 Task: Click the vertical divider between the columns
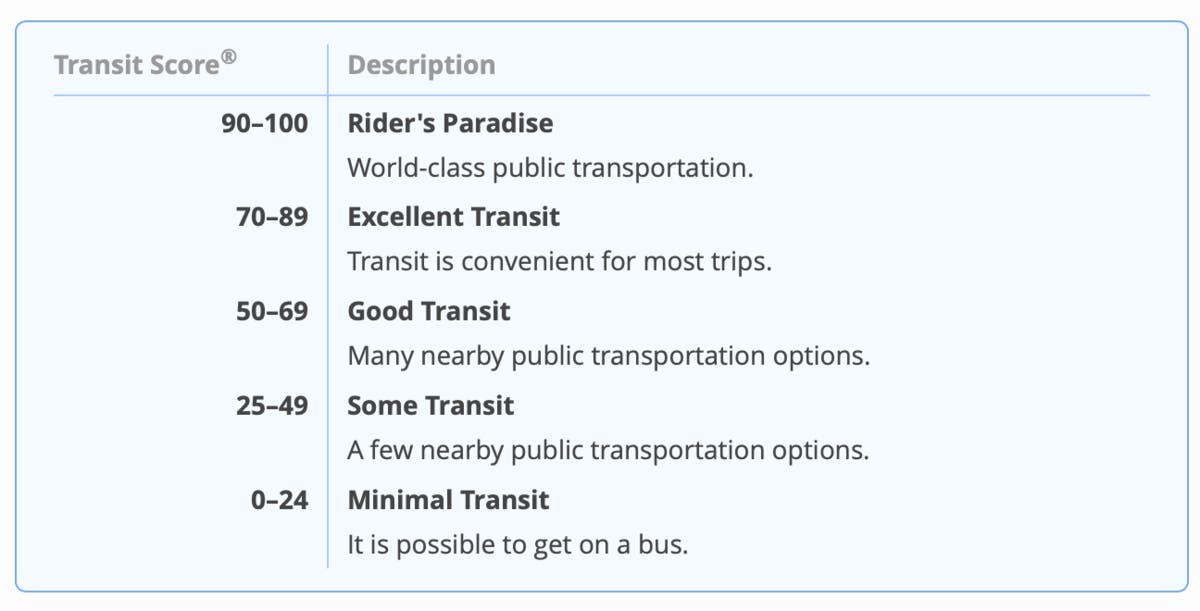[x=328, y=330]
